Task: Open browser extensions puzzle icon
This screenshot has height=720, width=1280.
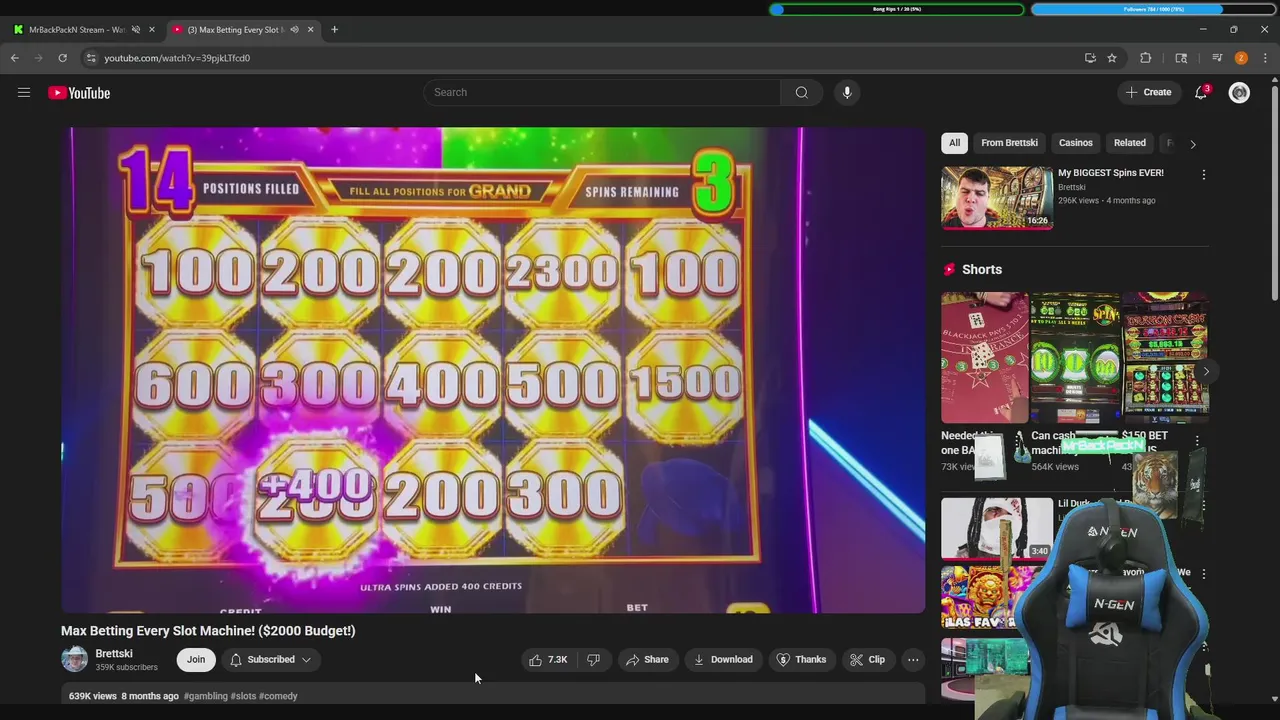Action: pos(1146,58)
